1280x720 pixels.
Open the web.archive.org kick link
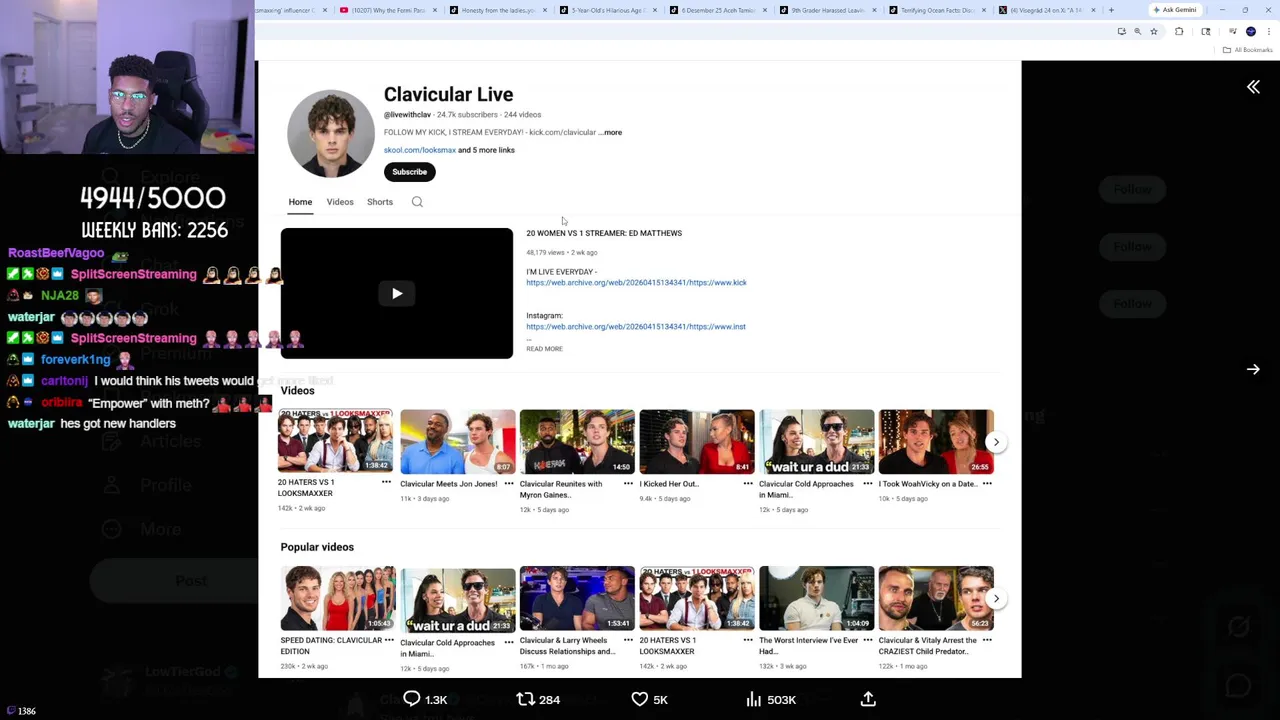coord(636,283)
